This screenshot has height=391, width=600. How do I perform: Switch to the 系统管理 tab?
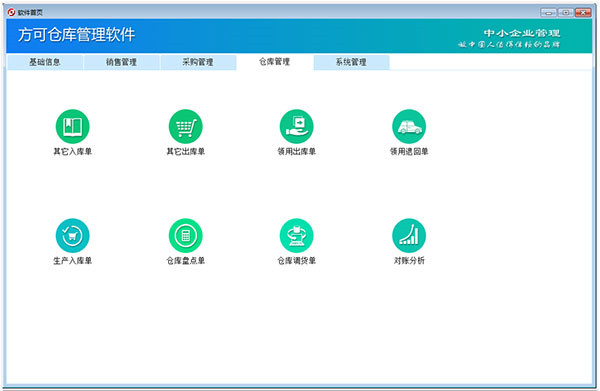tap(351, 62)
